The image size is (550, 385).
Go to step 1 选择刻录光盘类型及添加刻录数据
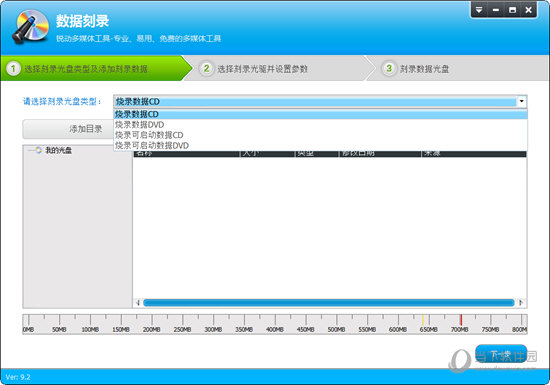tap(95, 68)
